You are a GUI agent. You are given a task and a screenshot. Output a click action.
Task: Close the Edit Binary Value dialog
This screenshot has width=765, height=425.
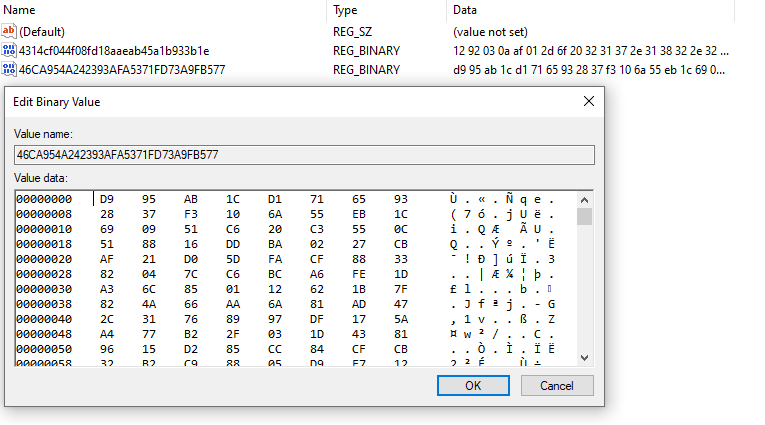tap(588, 101)
